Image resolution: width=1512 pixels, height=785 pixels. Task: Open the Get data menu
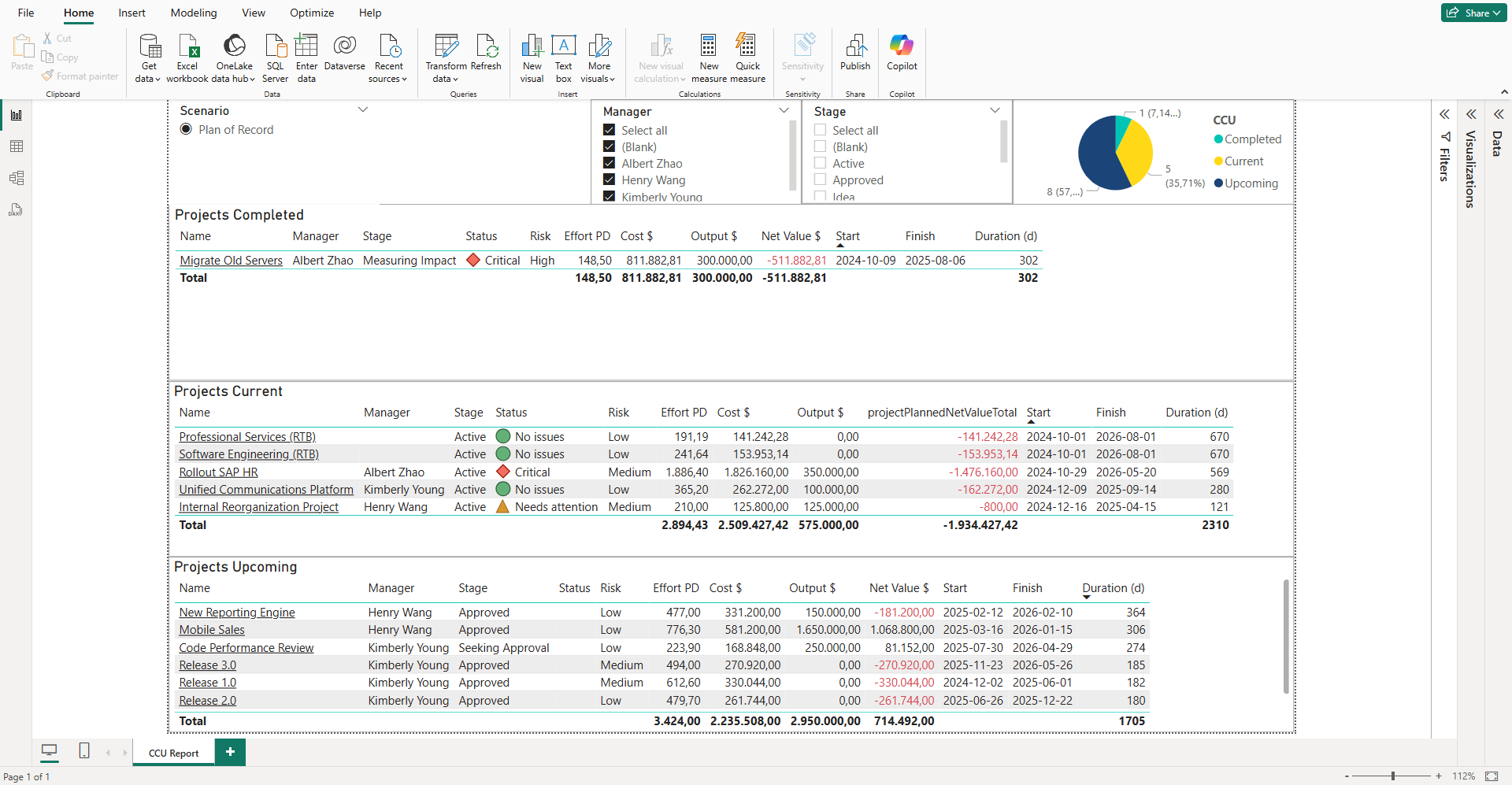click(x=148, y=57)
